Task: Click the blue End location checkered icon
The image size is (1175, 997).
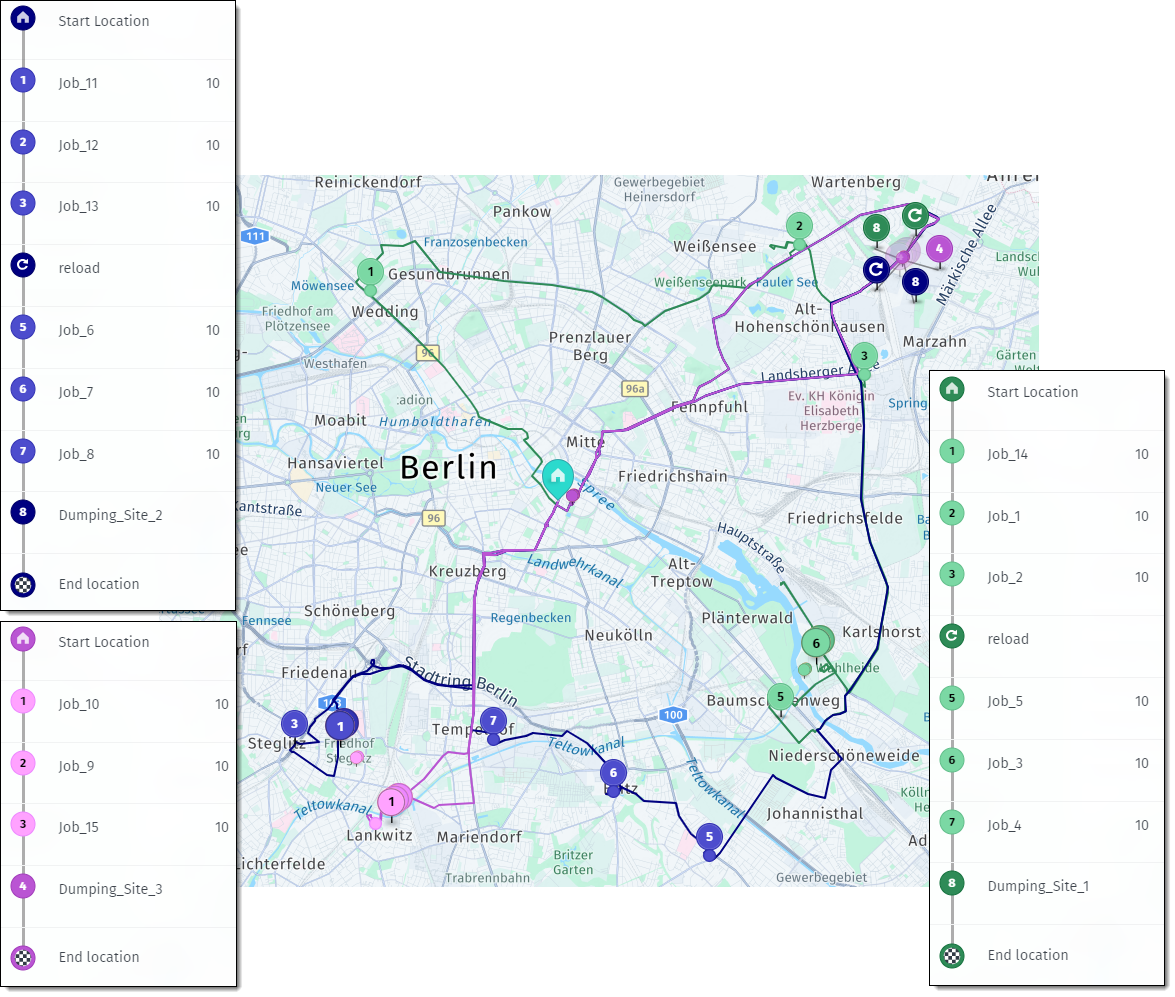Action: pyautogui.click(x=23, y=584)
